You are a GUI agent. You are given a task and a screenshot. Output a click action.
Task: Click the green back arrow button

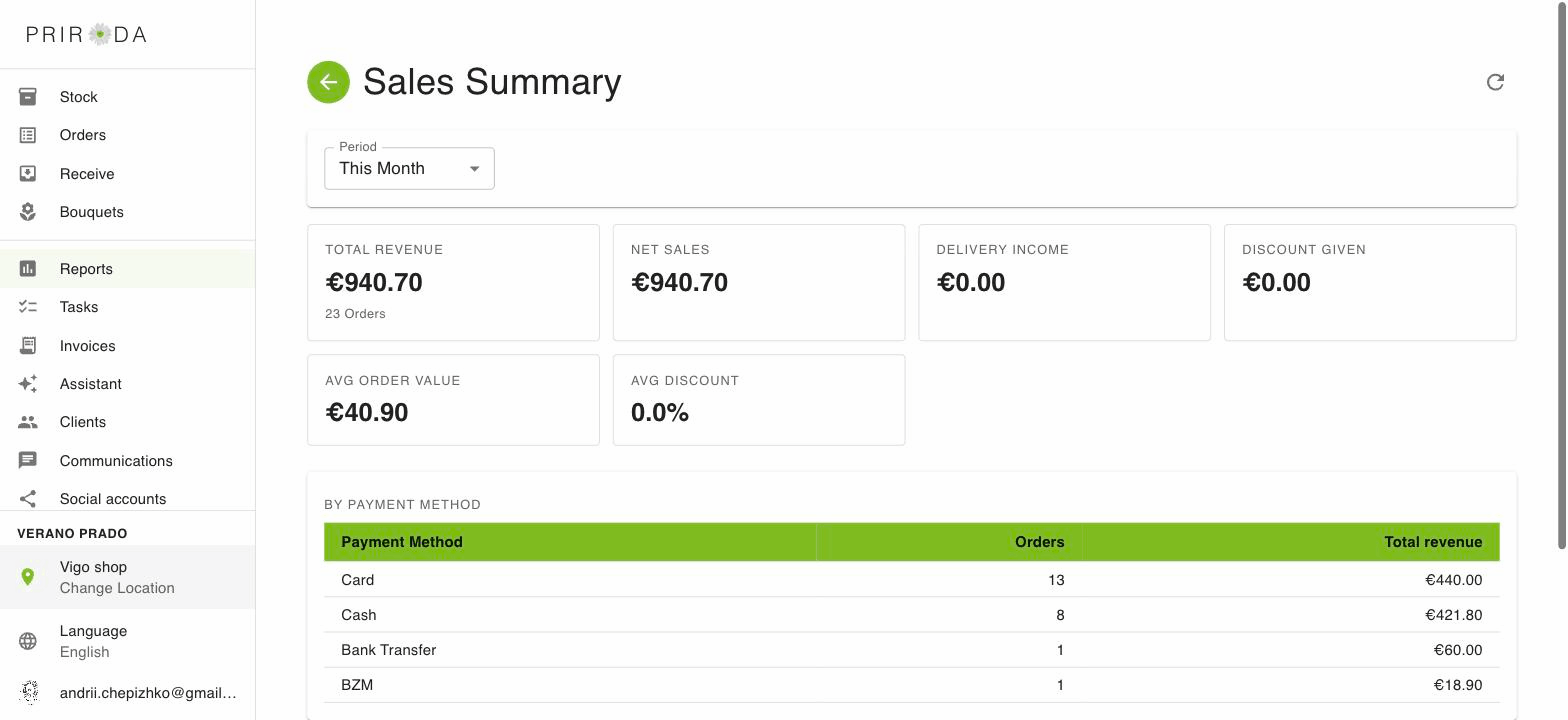pos(328,82)
